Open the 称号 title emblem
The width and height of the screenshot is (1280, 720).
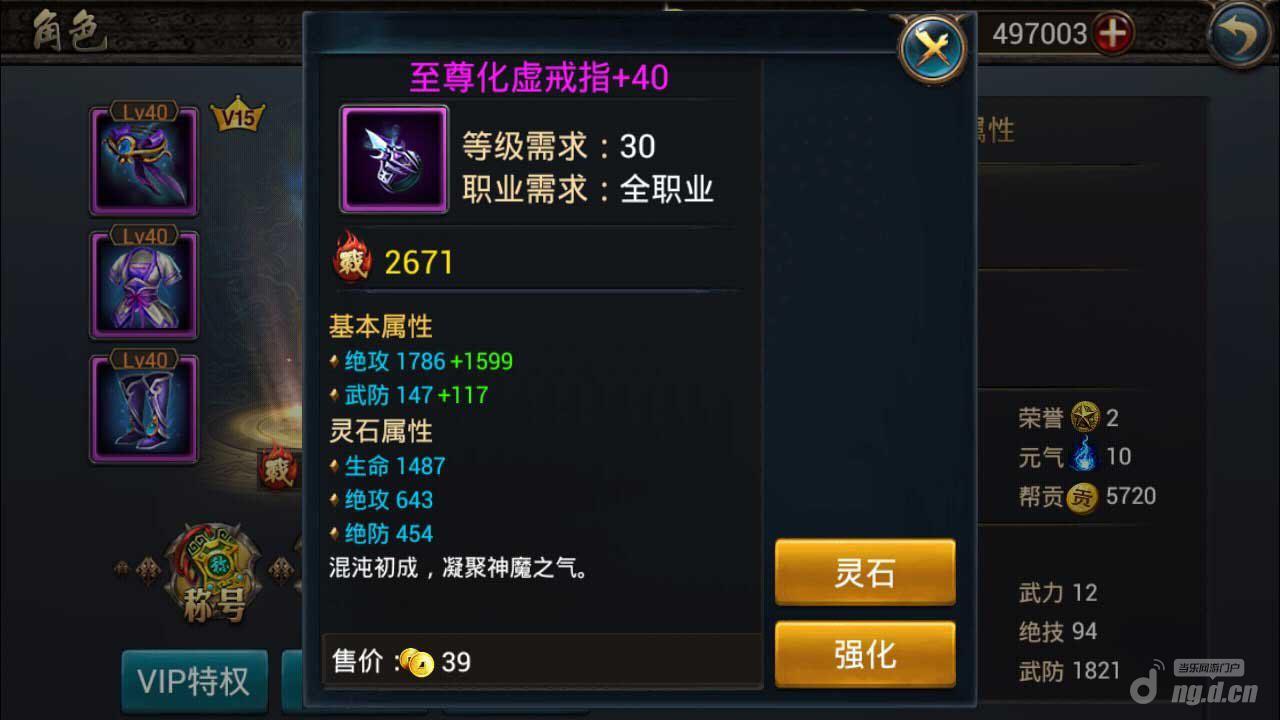click(x=213, y=573)
